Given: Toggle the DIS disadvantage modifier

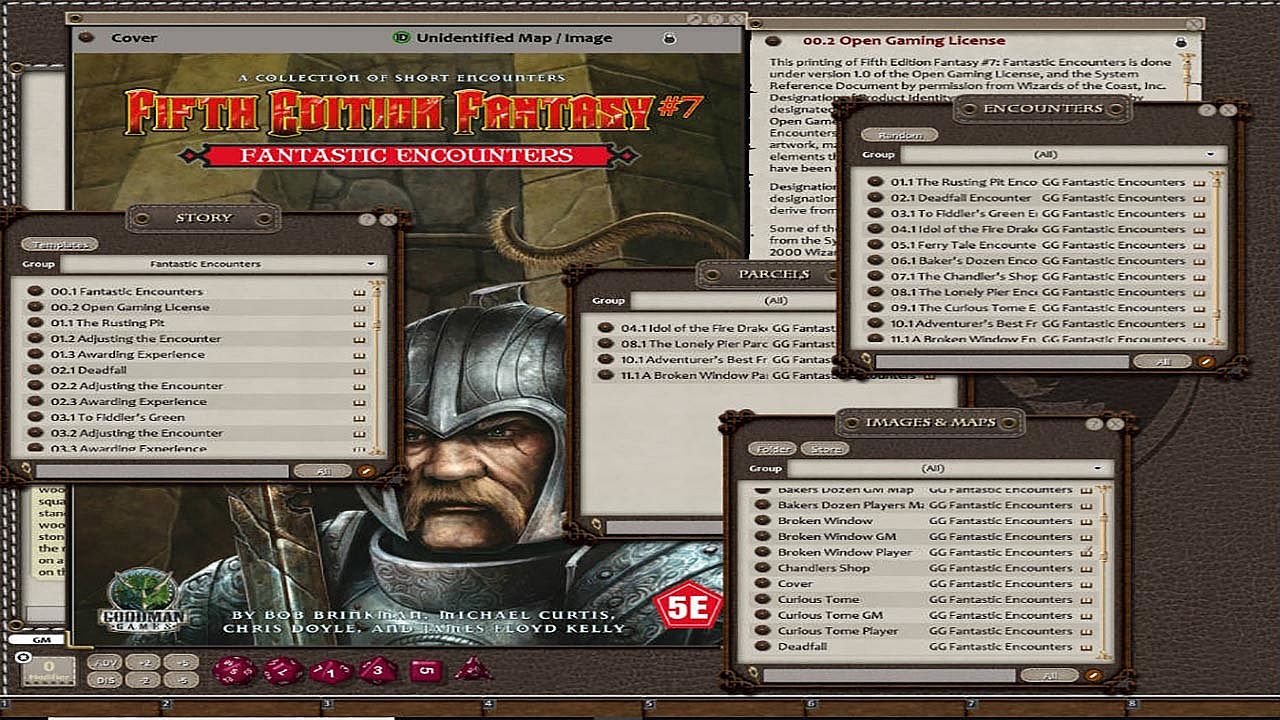Looking at the screenshot, I should 104,680.
